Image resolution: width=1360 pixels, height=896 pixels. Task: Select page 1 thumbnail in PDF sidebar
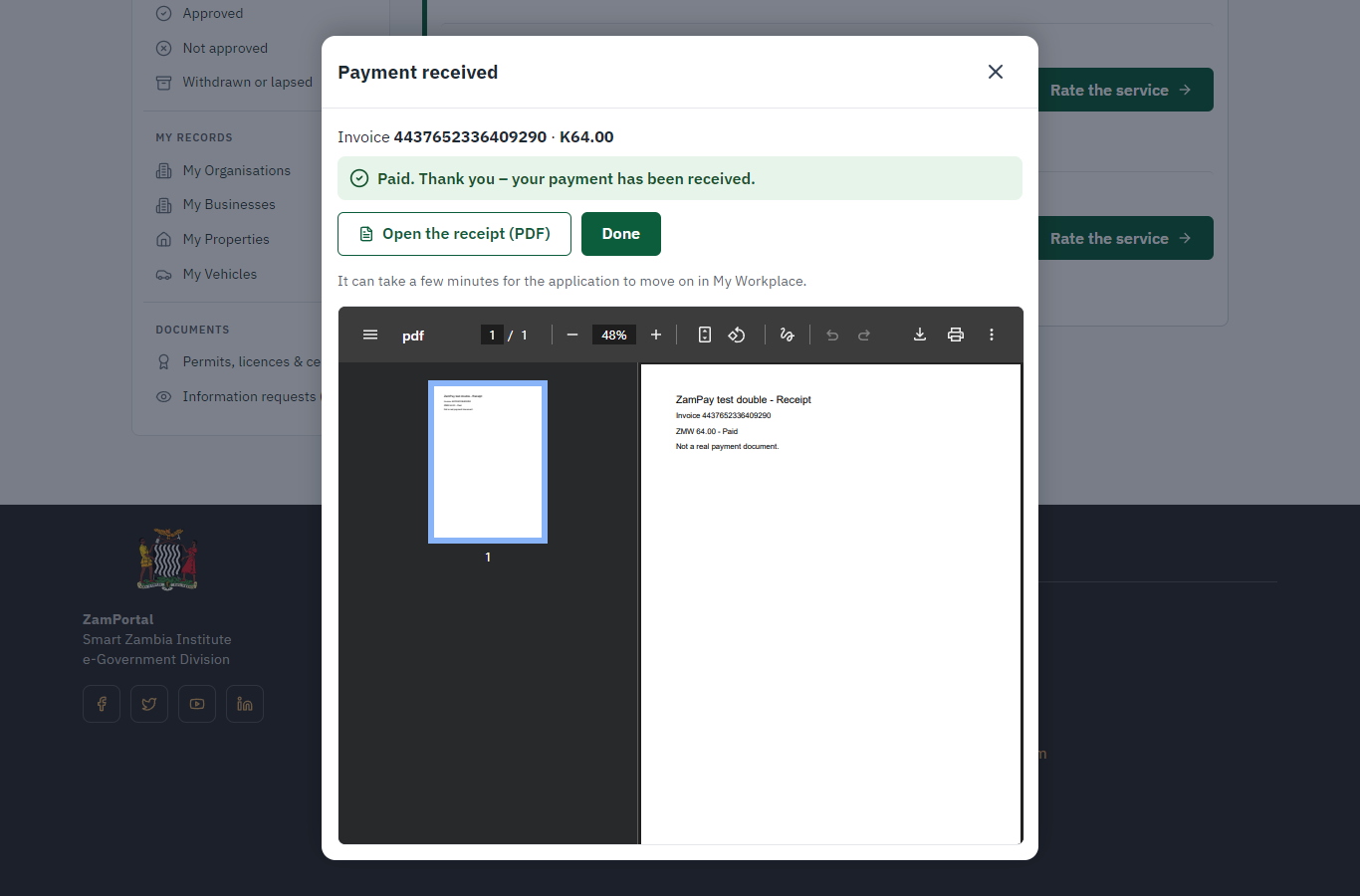488,462
